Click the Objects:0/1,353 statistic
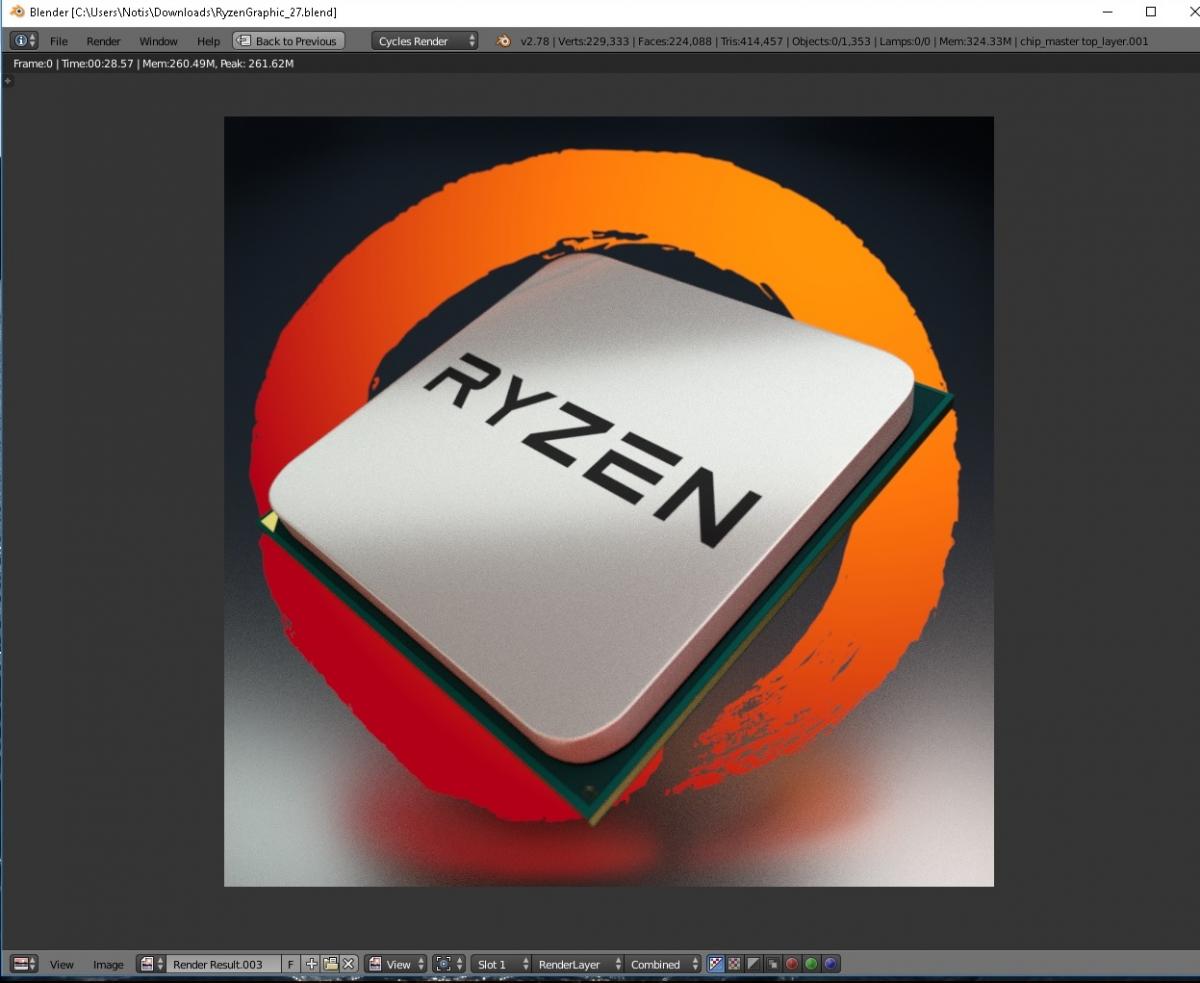Screen dimensions: 1200x983 pyautogui.click(x=832, y=41)
